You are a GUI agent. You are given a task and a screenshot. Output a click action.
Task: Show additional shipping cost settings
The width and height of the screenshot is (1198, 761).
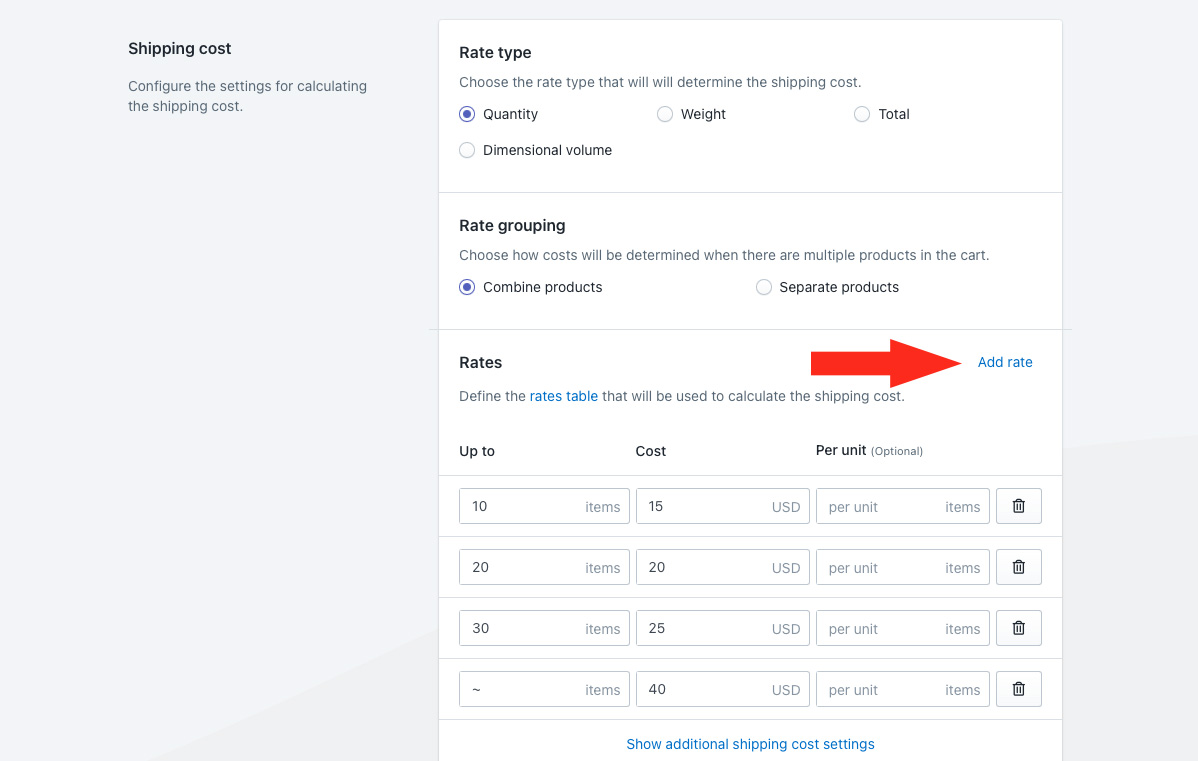[x=750, y=744]
